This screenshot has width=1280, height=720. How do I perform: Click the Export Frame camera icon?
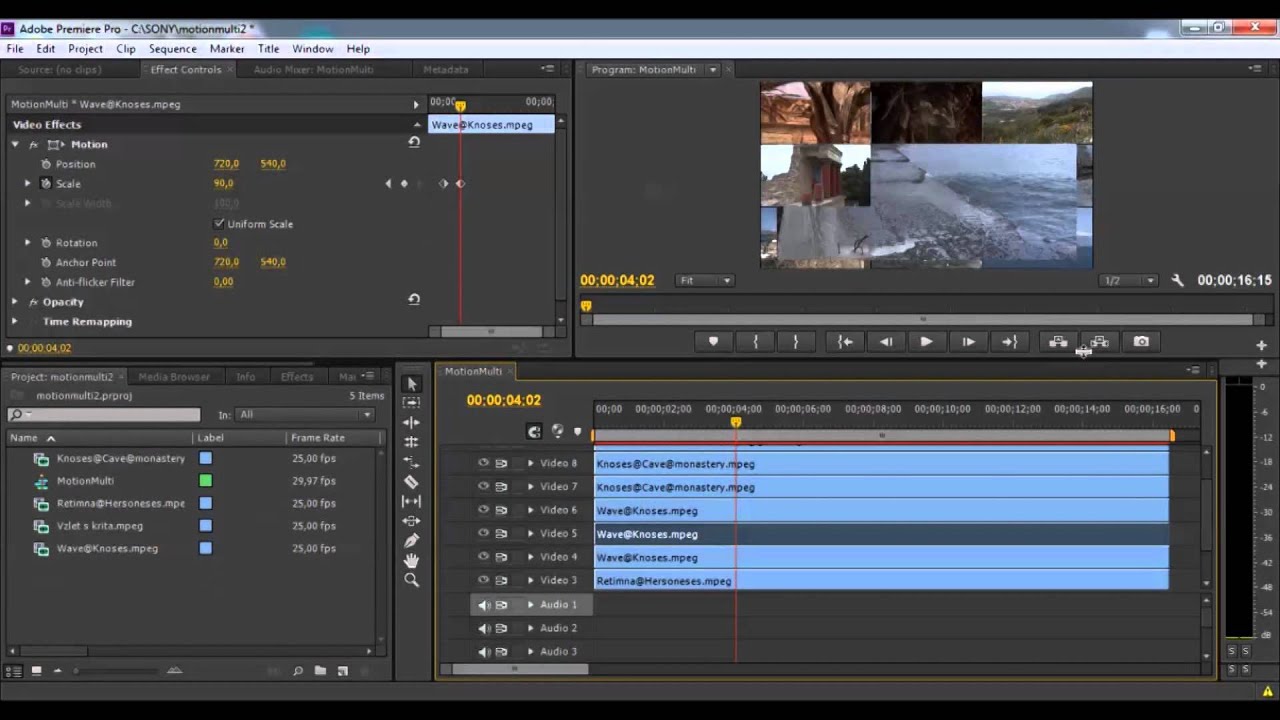tap(1141, 342)
